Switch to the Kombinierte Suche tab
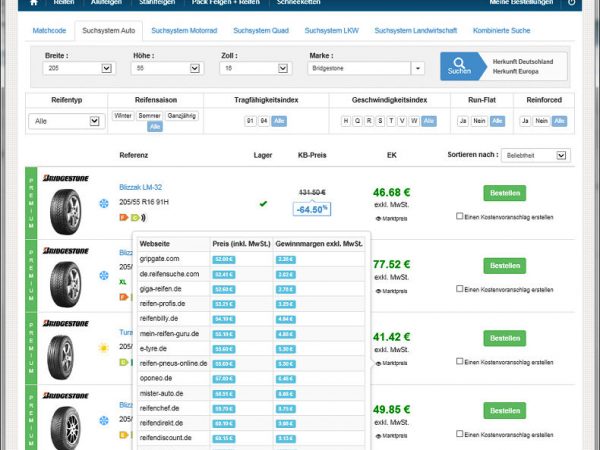600x450 pixels. pyautogui.click(x=502, y=31)
